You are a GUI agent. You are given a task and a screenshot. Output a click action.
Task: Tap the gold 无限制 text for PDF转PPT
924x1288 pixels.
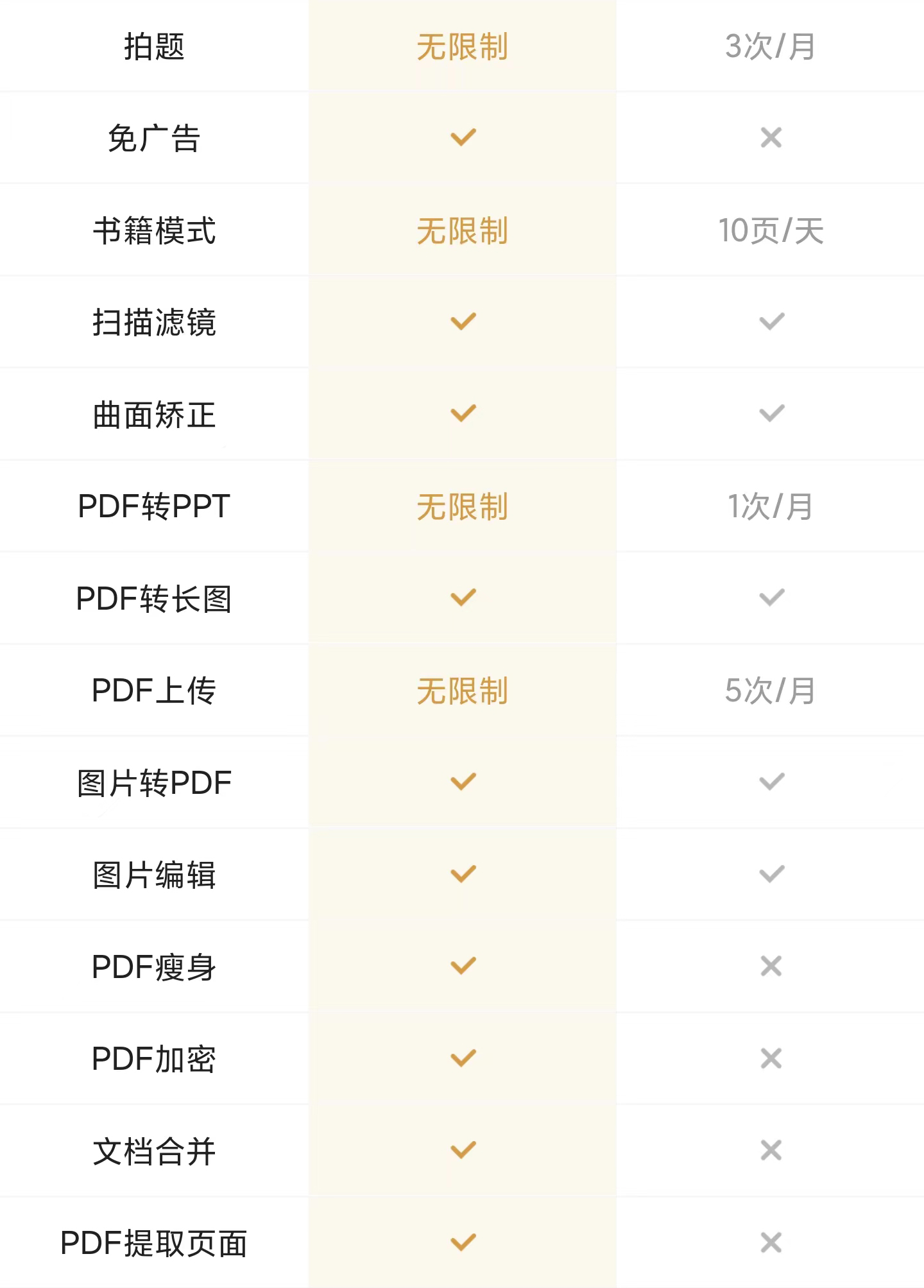click(462, 507)
